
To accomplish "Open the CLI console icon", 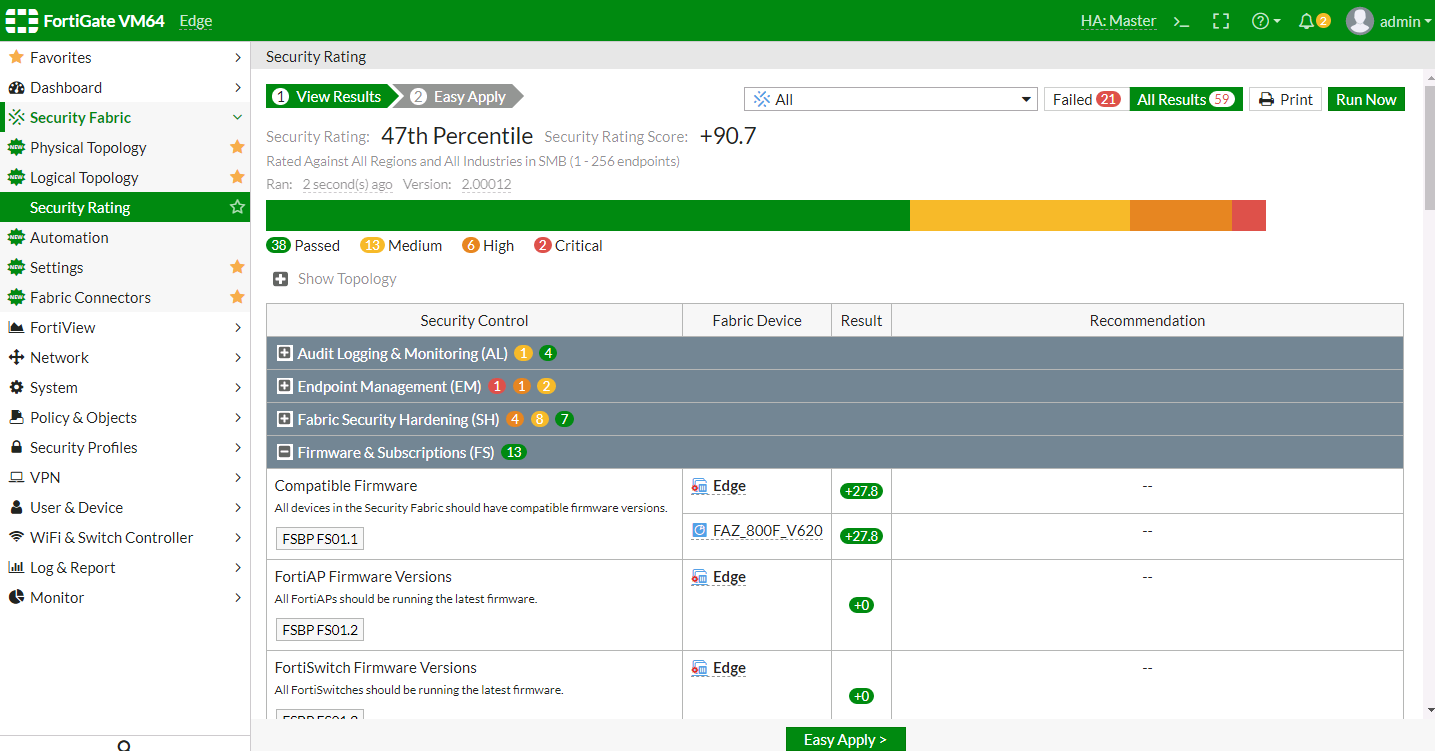I will 1181,20.
